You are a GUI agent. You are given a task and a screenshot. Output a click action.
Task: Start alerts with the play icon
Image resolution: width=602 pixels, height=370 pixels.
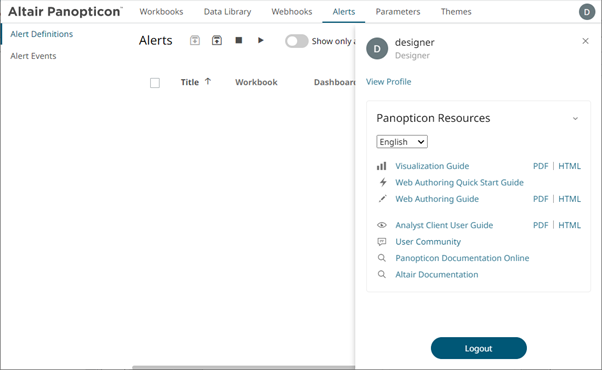(261, 40)
